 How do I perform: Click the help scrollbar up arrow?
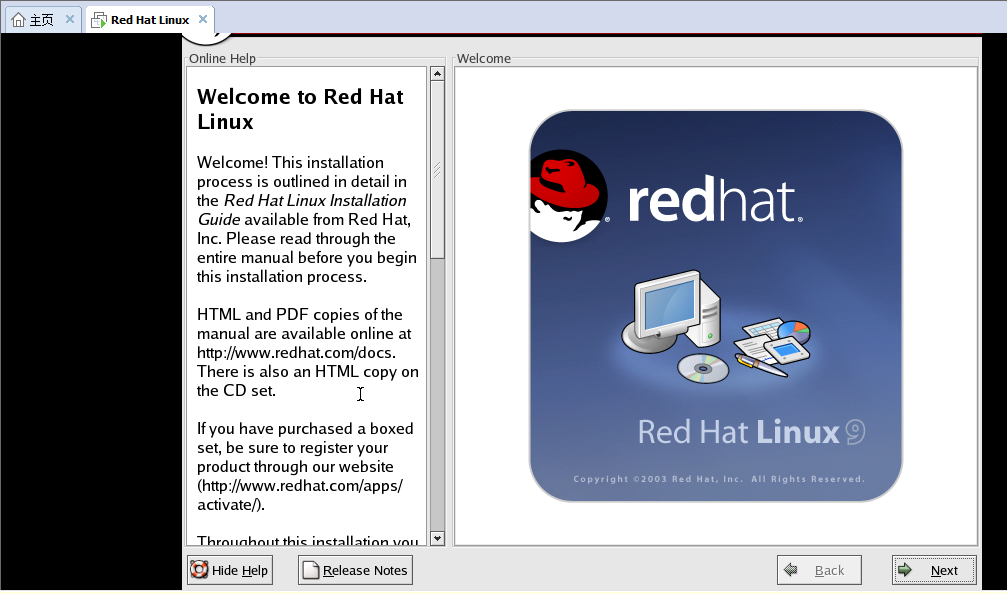pos(437,74)
